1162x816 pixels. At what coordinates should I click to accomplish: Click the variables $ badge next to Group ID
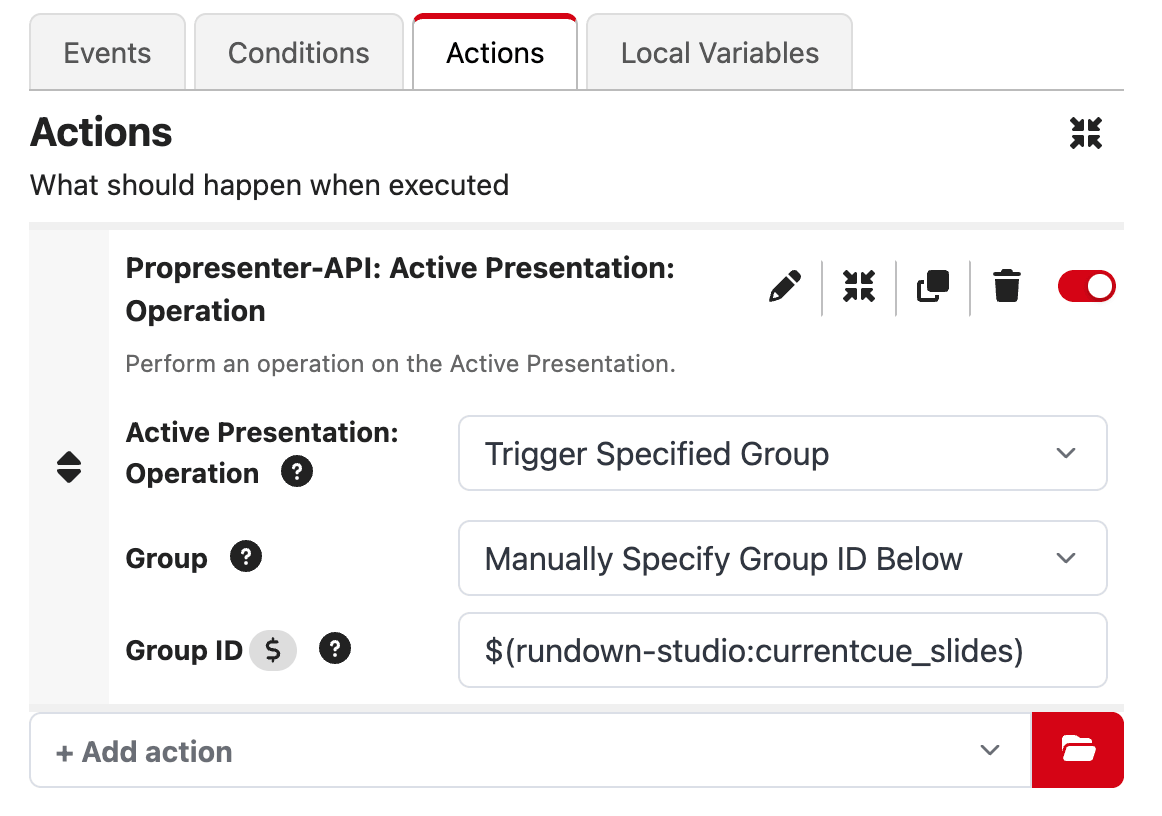273,650
